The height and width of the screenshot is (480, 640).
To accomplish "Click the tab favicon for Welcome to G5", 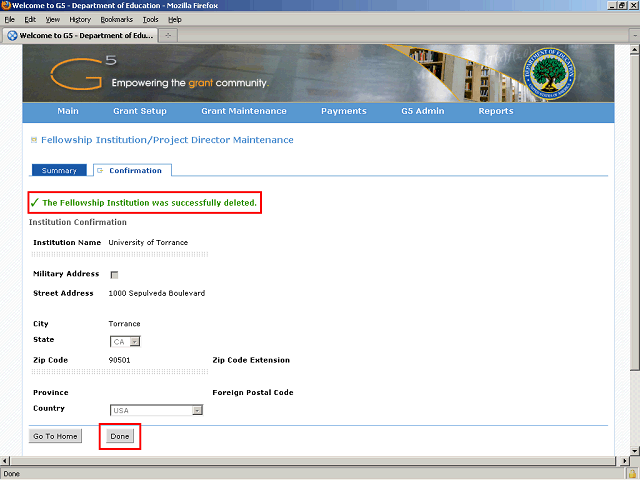I will point(12,36).
